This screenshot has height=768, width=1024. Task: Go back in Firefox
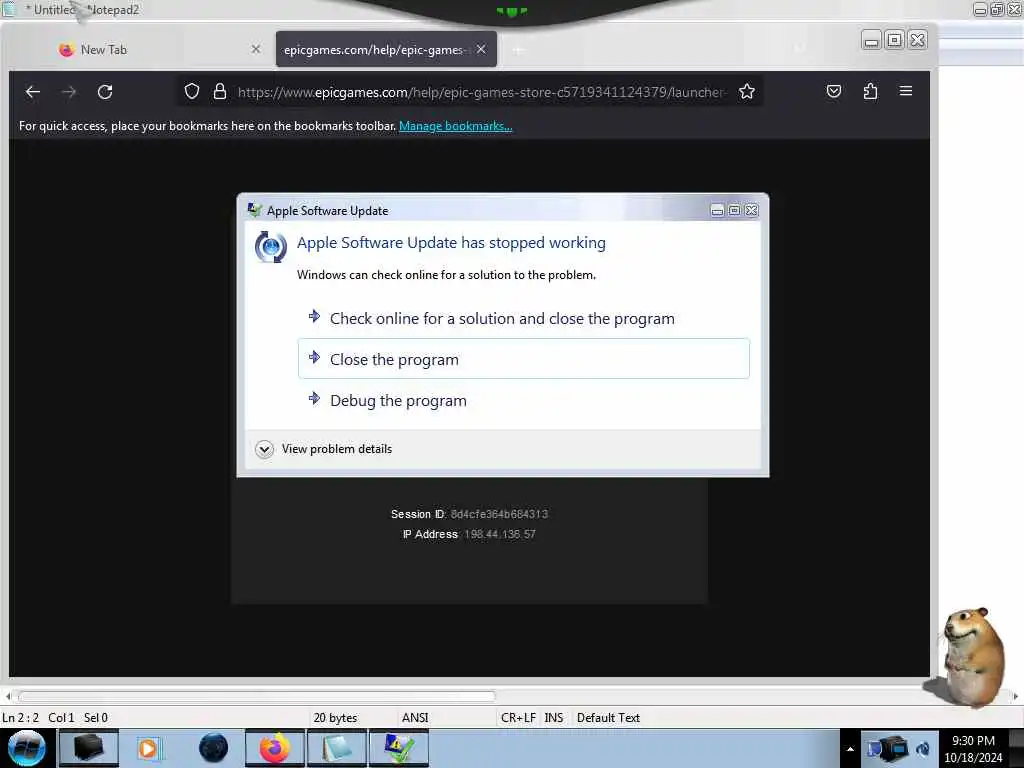pyautogui.click(x=33, y=92)
